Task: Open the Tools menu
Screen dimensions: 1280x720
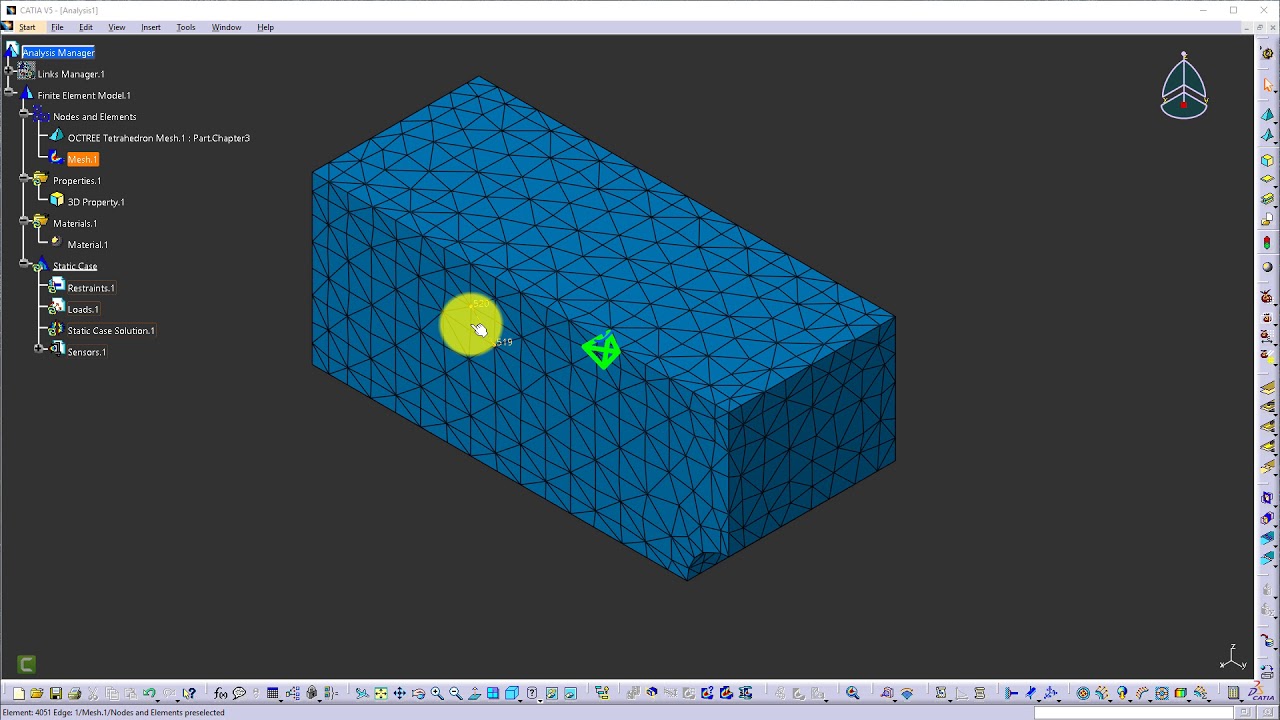Action: [186, 27]
